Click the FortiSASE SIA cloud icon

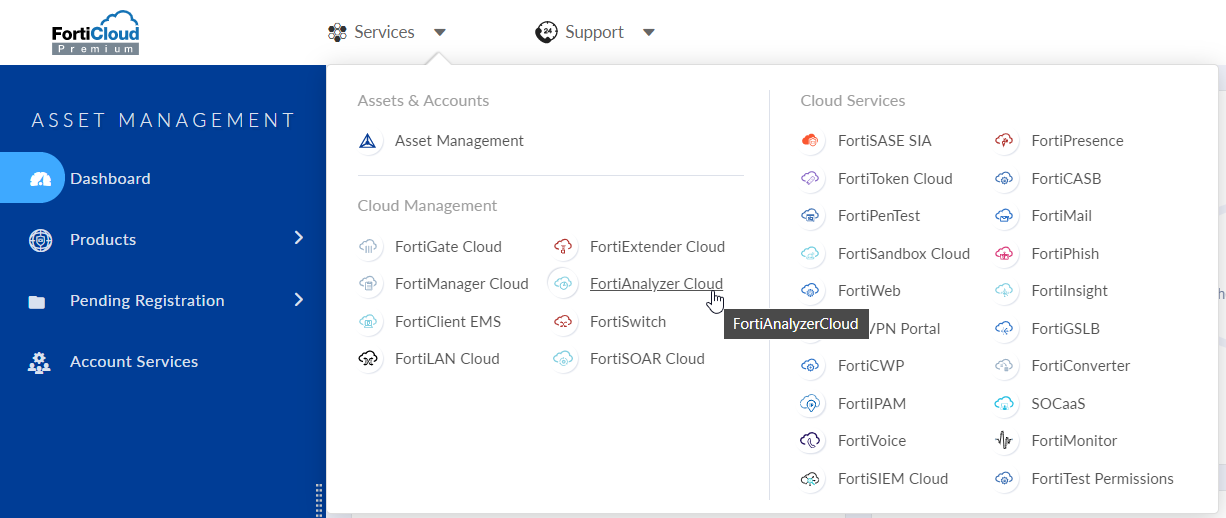click(811, 141)
